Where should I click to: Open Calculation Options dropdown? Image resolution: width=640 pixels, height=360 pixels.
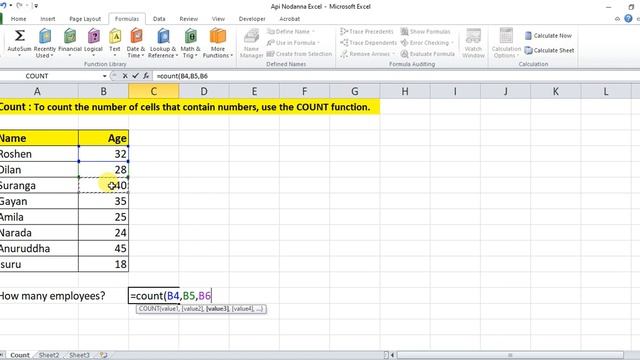click(506, 43)
